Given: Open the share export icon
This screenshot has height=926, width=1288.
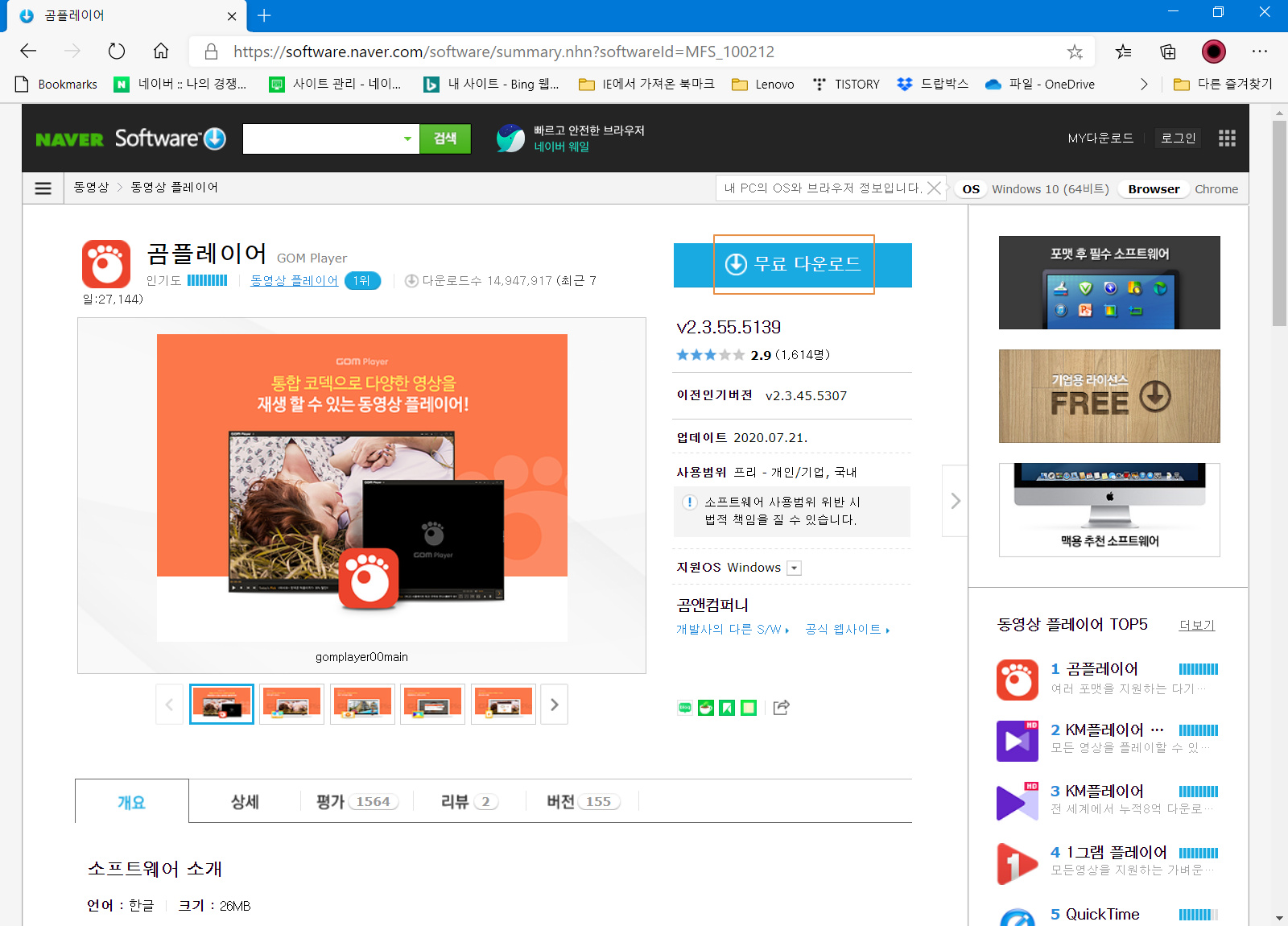Looking at the screenshot, I should click(x=781, y=708).
